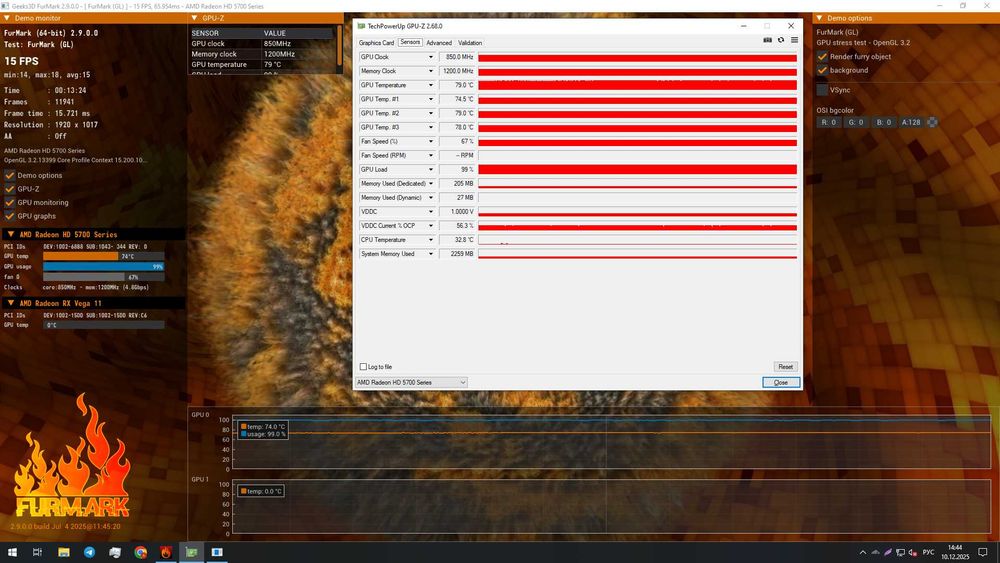
Task: Click the network icon in the system tray
Action: [x=901, y=552]
